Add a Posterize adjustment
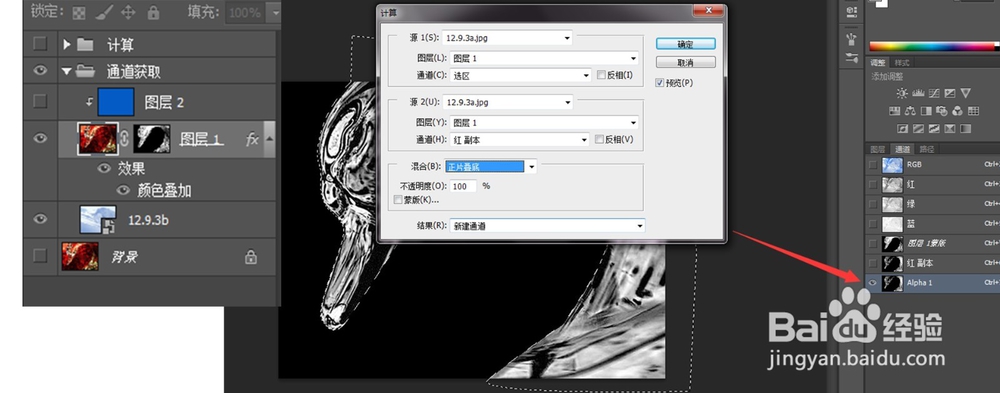The height and width of the screenshot is (393, 1000). (x=918, y=129)
